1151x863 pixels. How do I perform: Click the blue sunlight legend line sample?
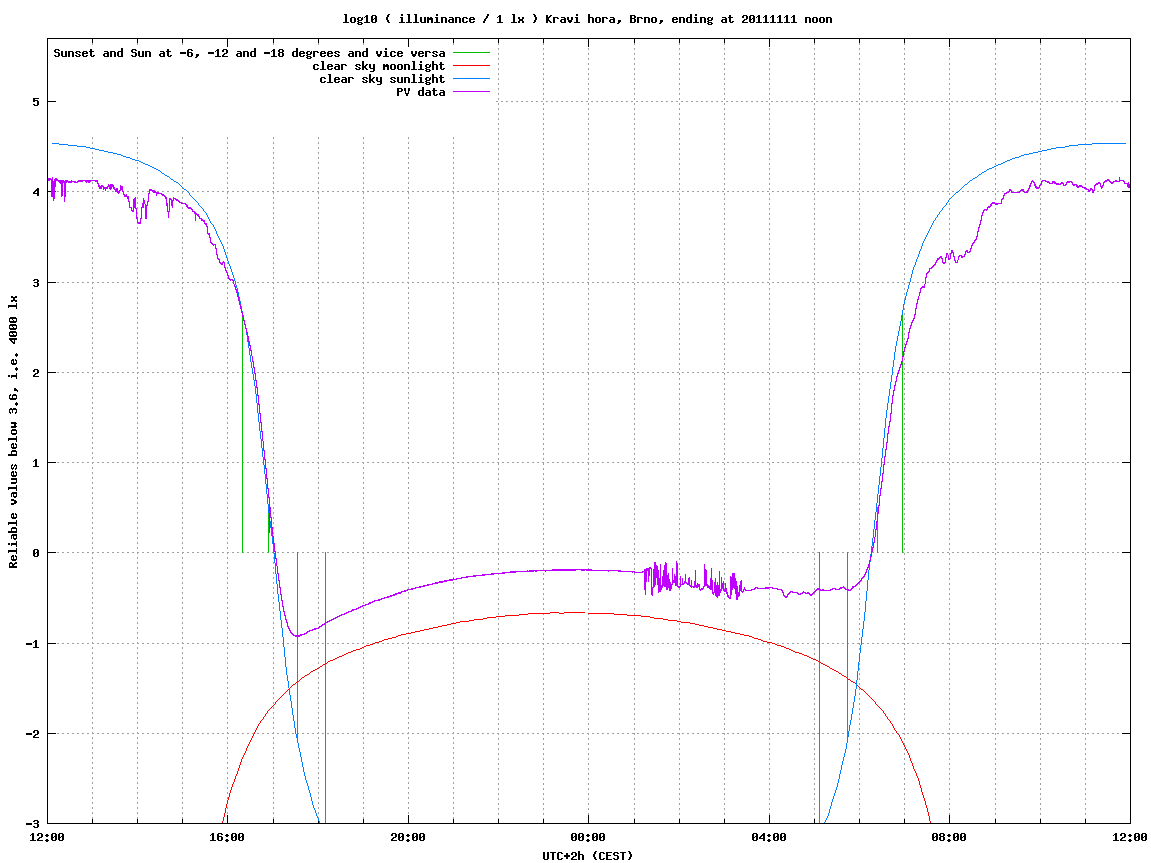471,79
